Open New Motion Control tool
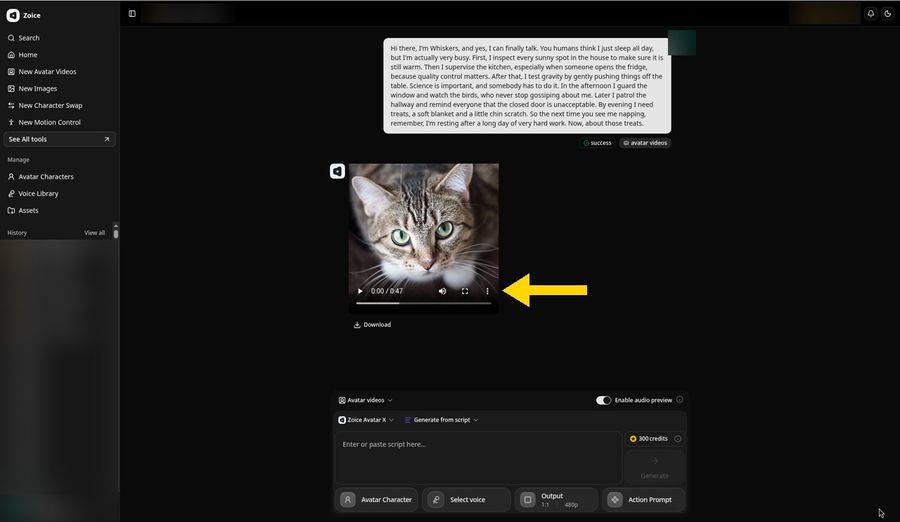This screenshot has height=522, width=900. point(44,122)
